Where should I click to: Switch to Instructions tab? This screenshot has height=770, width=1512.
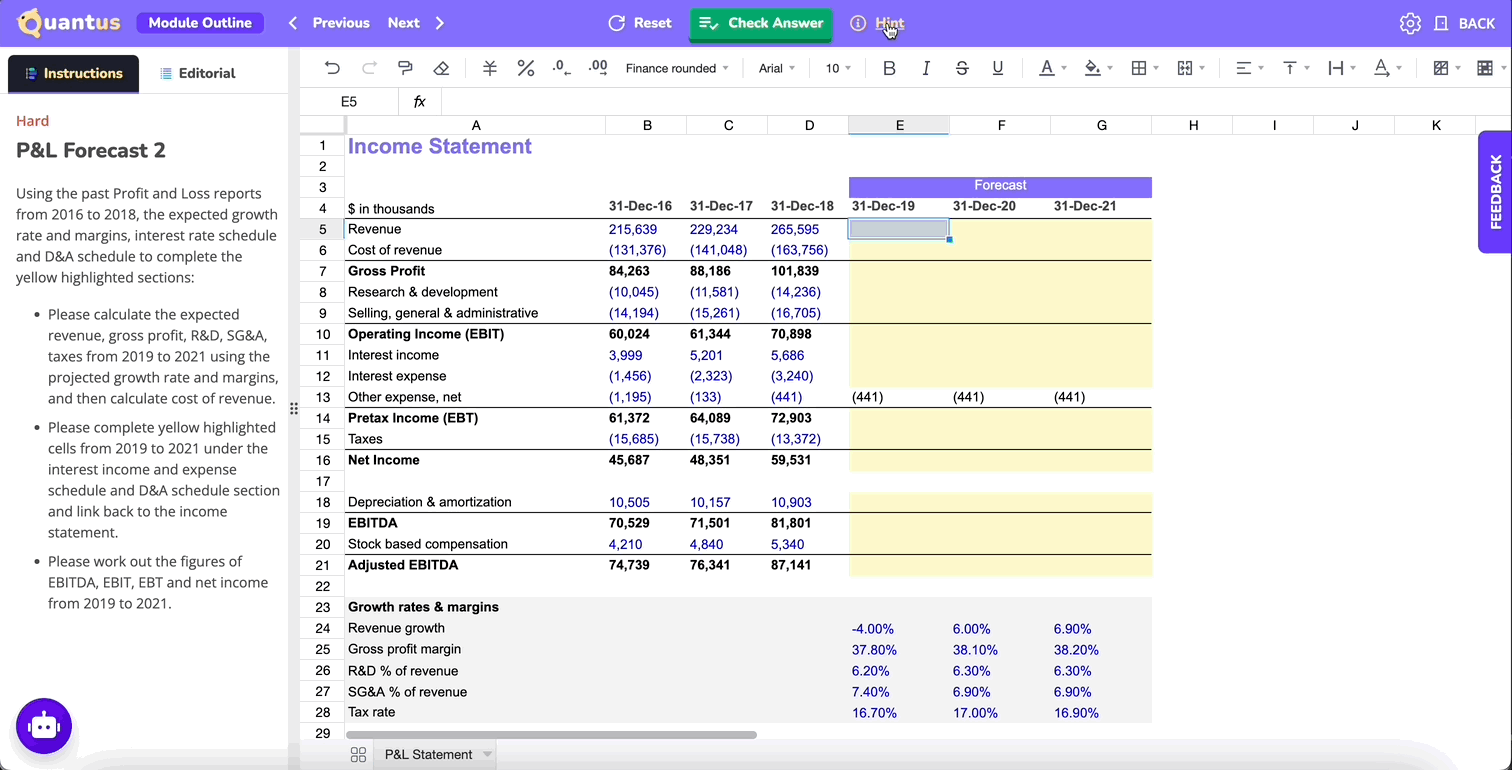coord(73,73)
